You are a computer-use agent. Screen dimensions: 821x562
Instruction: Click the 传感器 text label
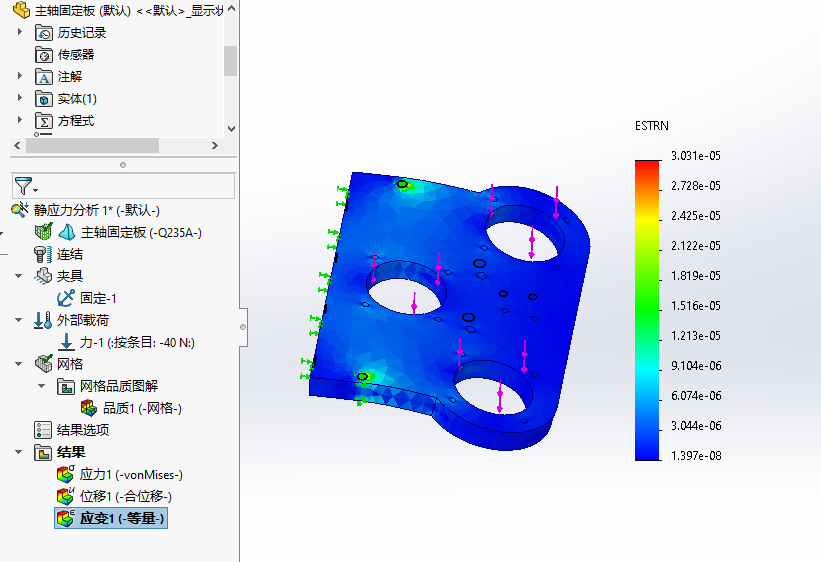click(76, 55)
